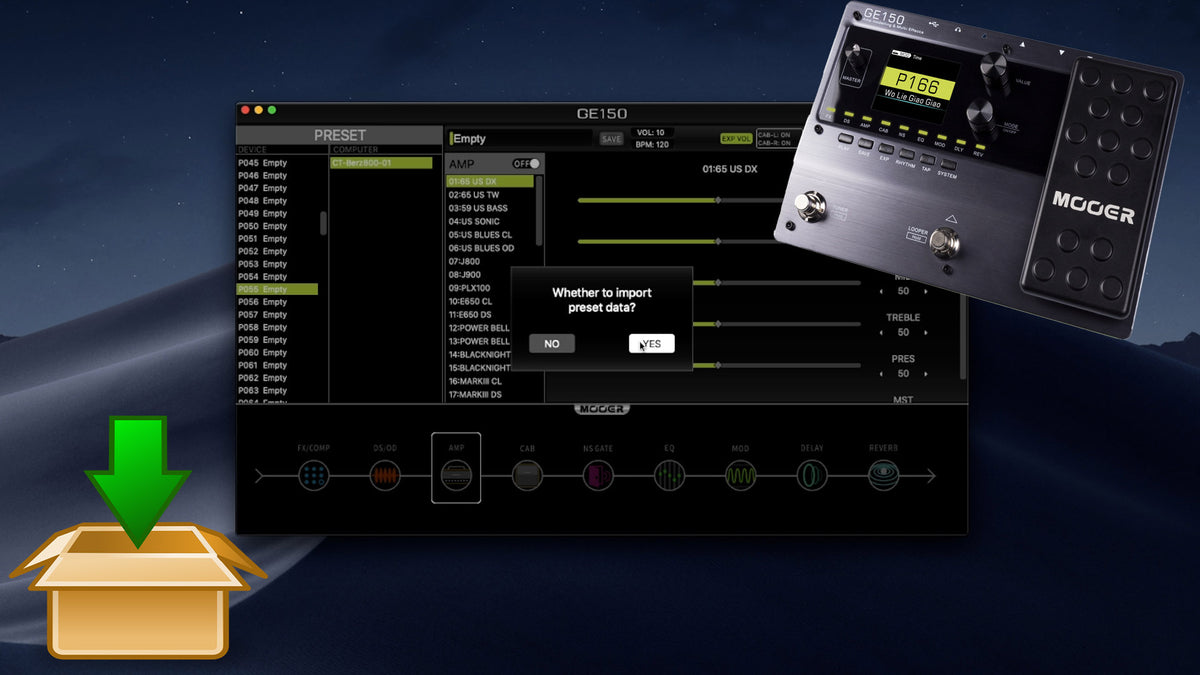The width and height of the screenshot is (1200, 675).
Task: Toggle the EXP VOL button
Action: (x=736, y=139)
